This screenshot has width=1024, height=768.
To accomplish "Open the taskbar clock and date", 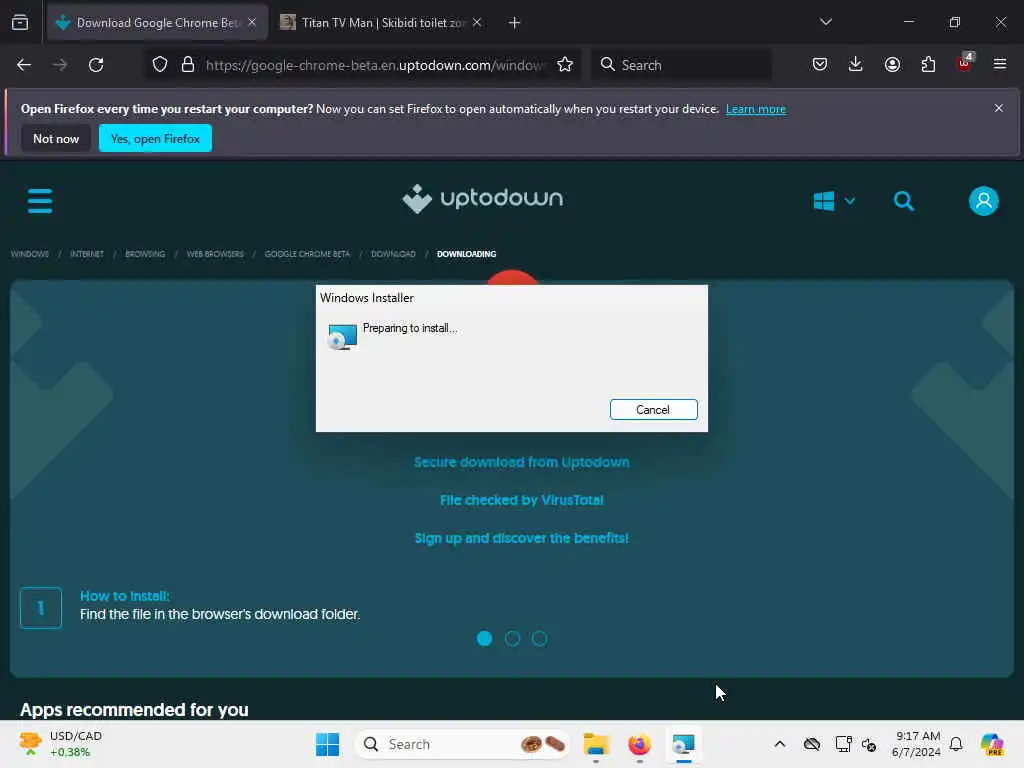I will (917, 744).
